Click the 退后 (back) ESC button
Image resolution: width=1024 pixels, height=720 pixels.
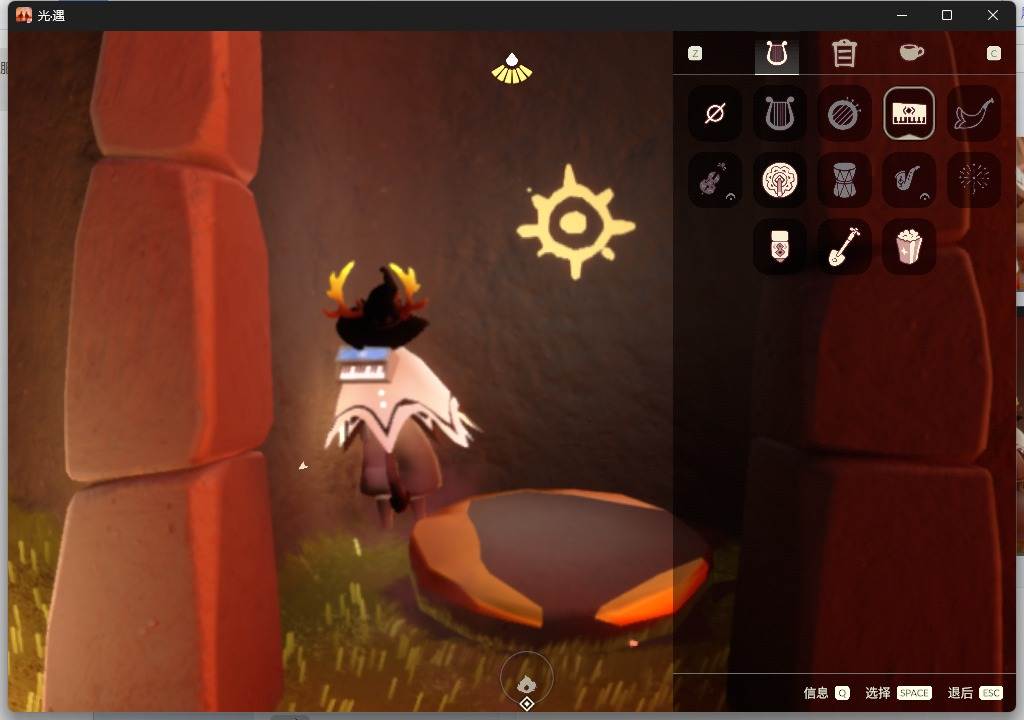(x=974, y=693)
